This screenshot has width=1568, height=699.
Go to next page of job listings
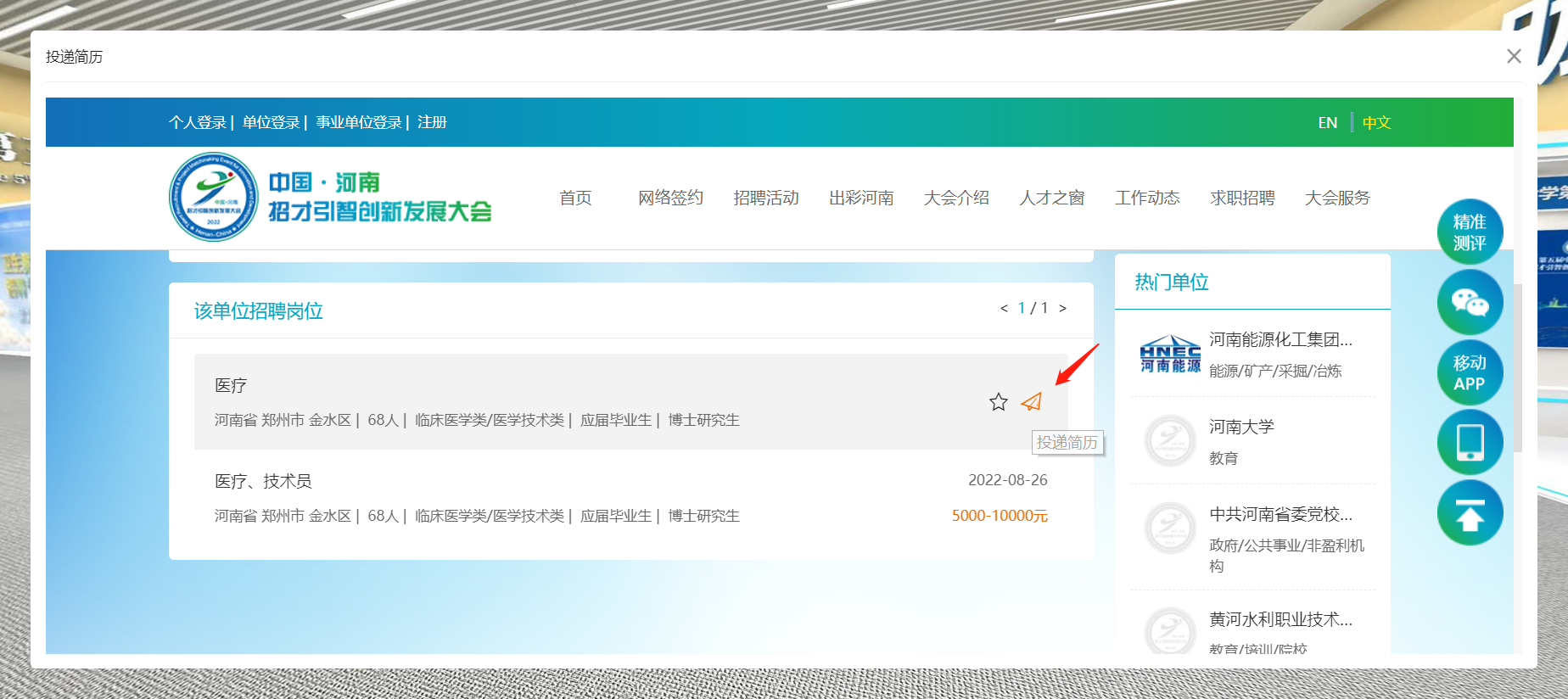[1062, 308]
